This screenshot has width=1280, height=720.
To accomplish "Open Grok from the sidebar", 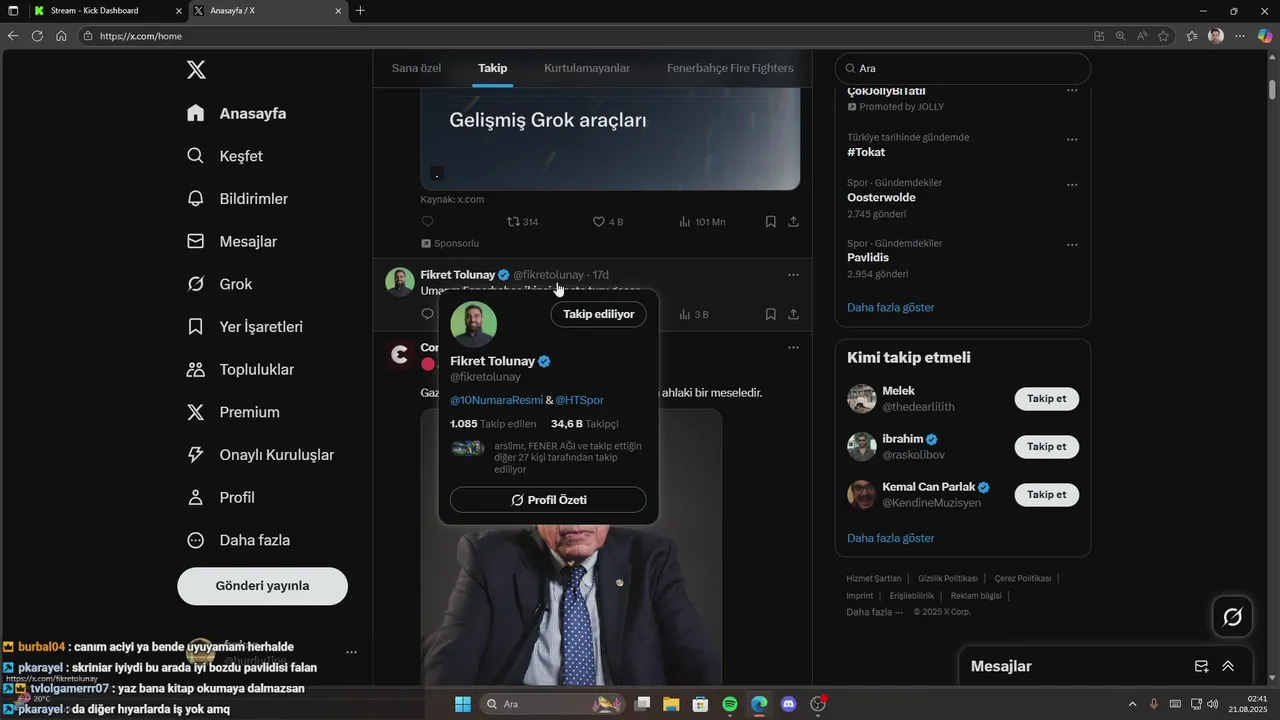I will 220,284.
